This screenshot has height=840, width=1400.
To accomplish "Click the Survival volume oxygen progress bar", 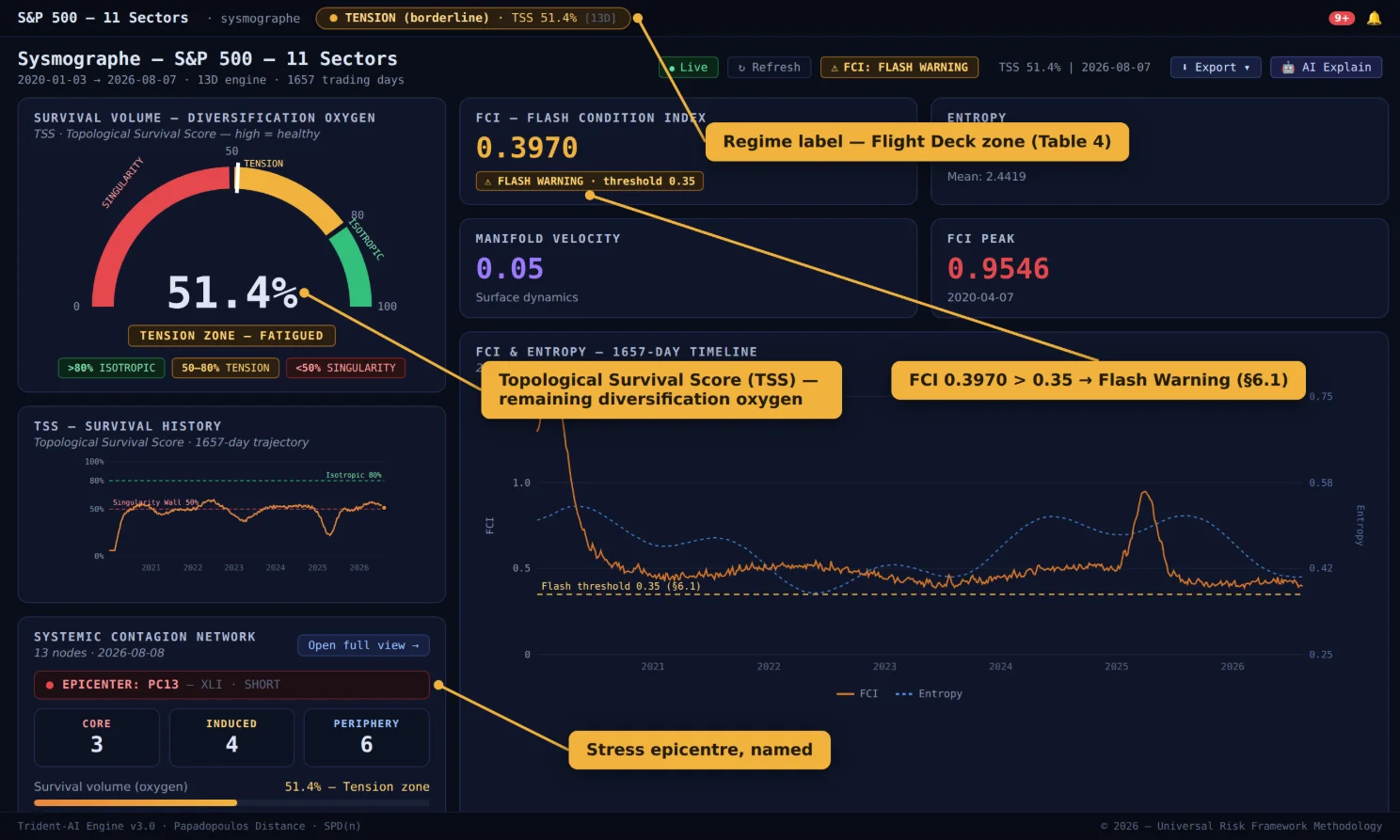I will [x=231, y=803].
